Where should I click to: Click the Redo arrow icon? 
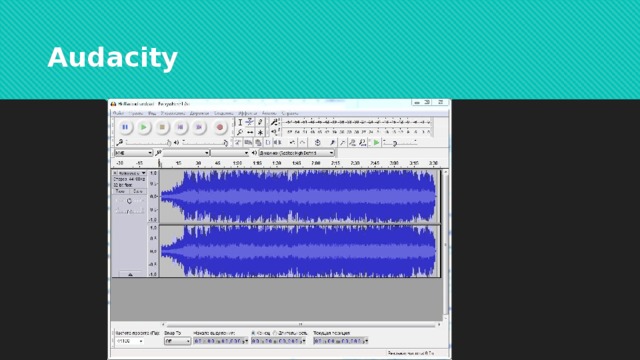pyautogui.click(x=302, y=142)
